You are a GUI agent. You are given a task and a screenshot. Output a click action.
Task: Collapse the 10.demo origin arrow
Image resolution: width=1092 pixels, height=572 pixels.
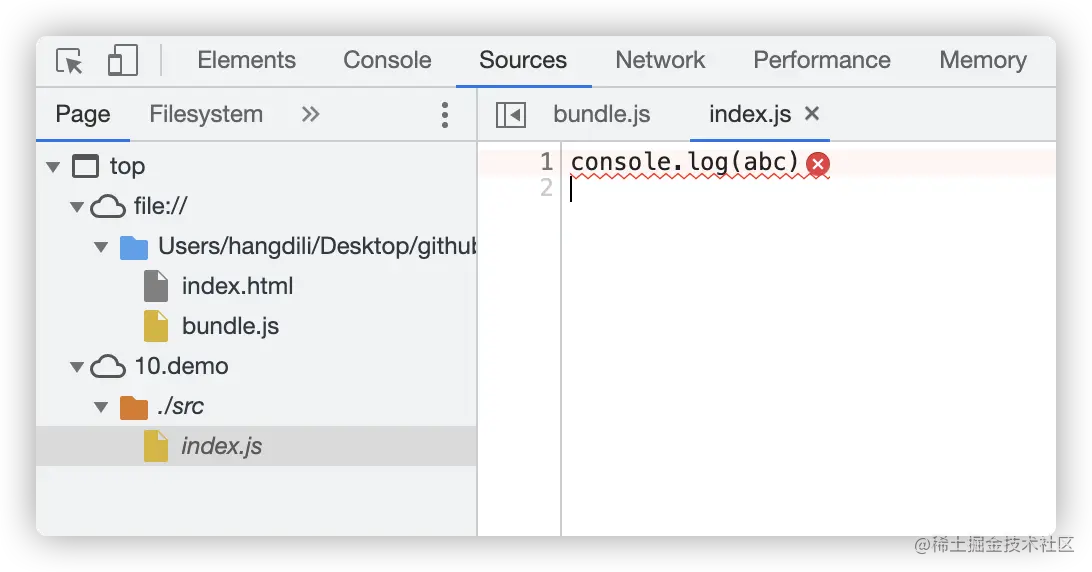click(x=77, y=367)
